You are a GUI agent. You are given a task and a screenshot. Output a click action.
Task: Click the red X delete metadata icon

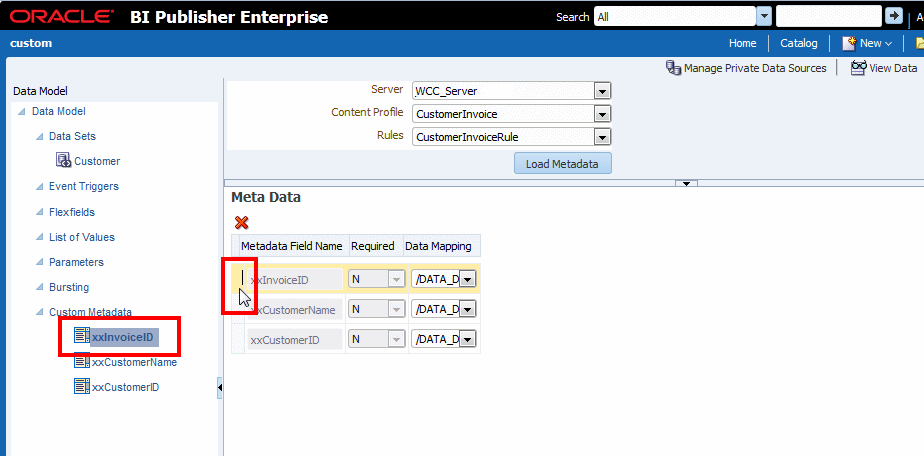pyautogui.click(x=241, y=223)
